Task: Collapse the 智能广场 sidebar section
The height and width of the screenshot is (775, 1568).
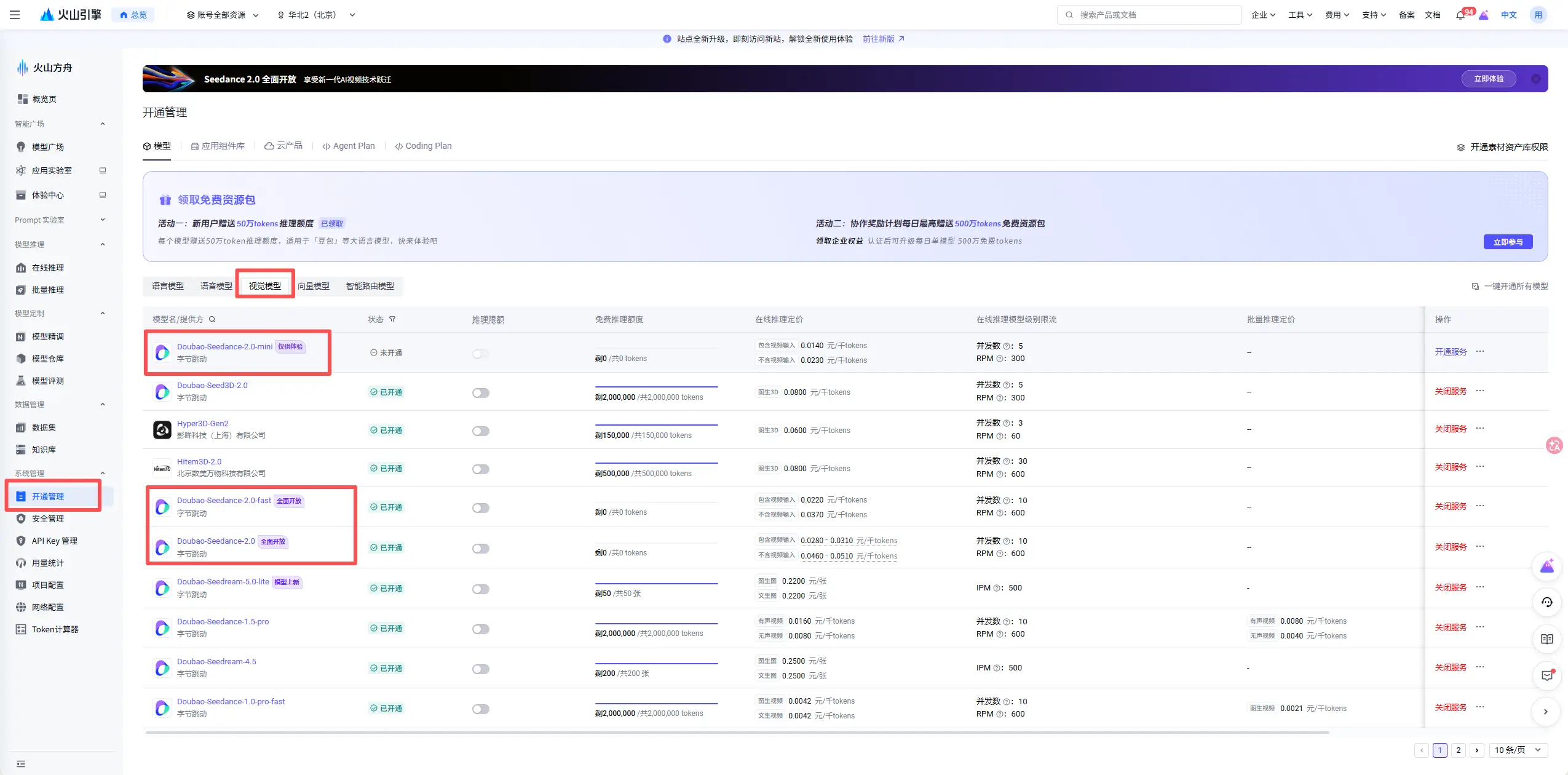Action: coord(103,124)
